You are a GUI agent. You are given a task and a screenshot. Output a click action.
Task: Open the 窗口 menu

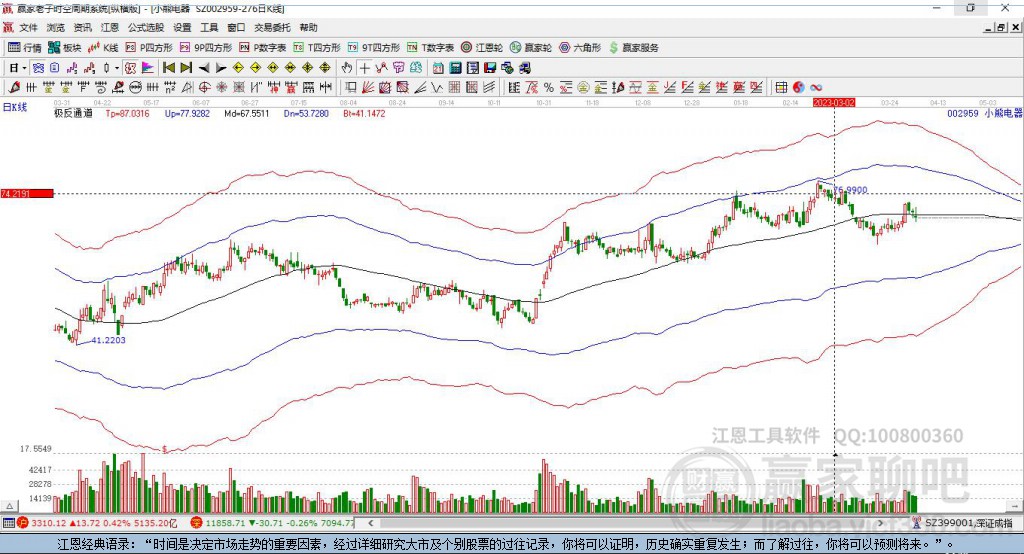point(236,27)
